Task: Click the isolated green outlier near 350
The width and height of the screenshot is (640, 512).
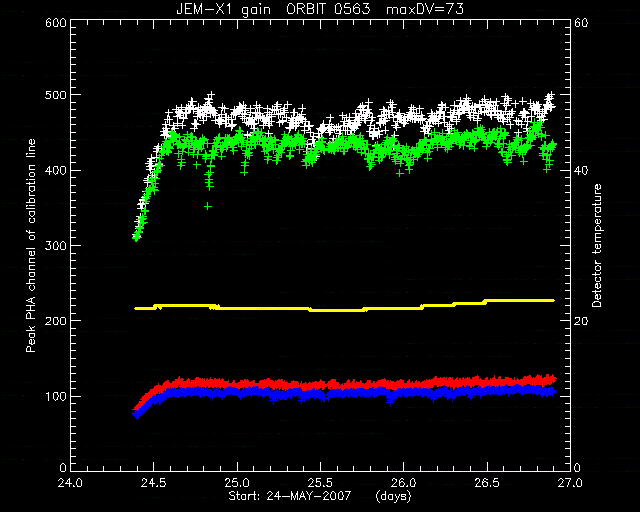Action: tap(208, 206)
